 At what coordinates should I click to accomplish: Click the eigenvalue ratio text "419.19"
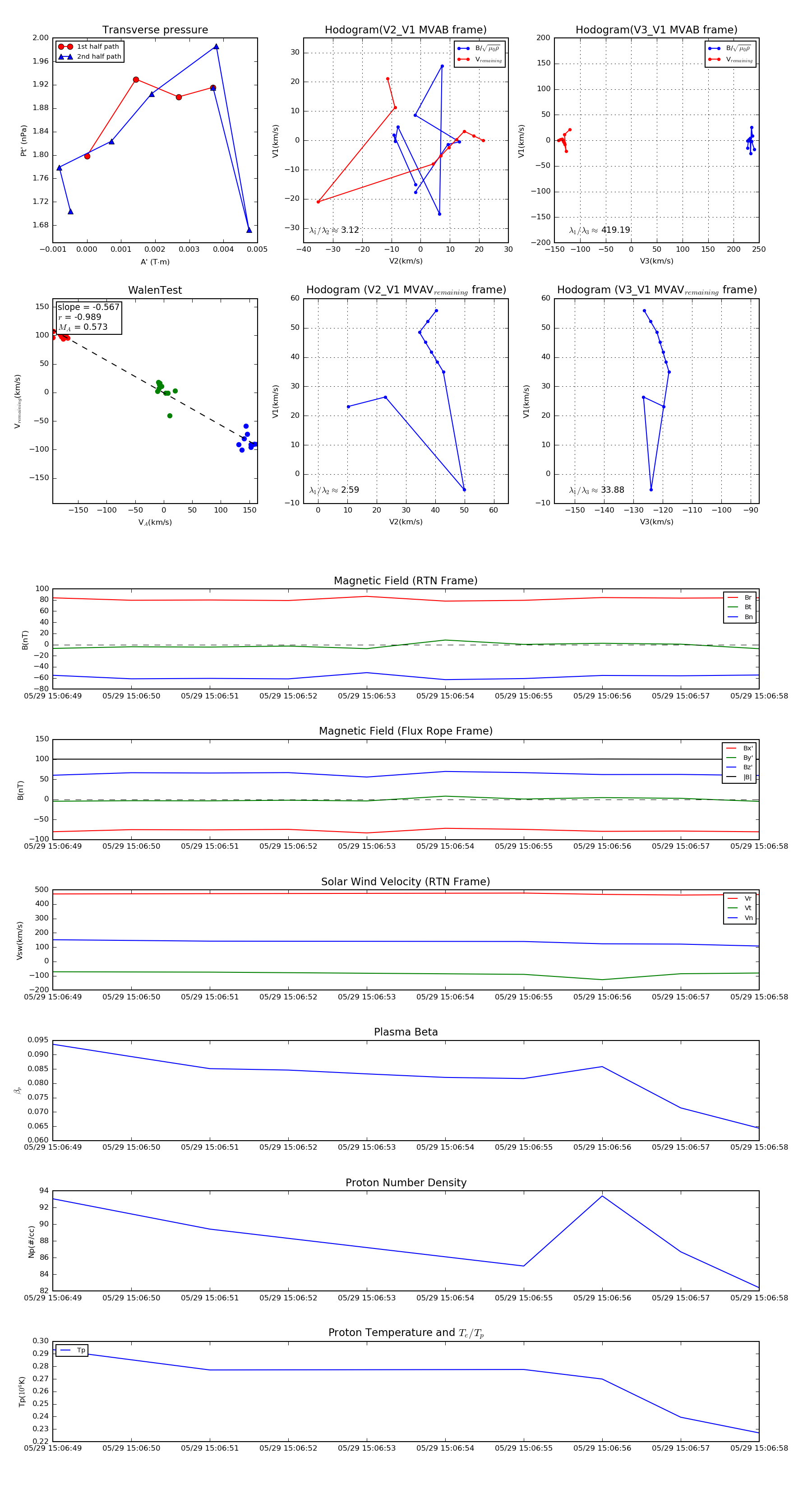pyautogui.click(x=615, y=230)
